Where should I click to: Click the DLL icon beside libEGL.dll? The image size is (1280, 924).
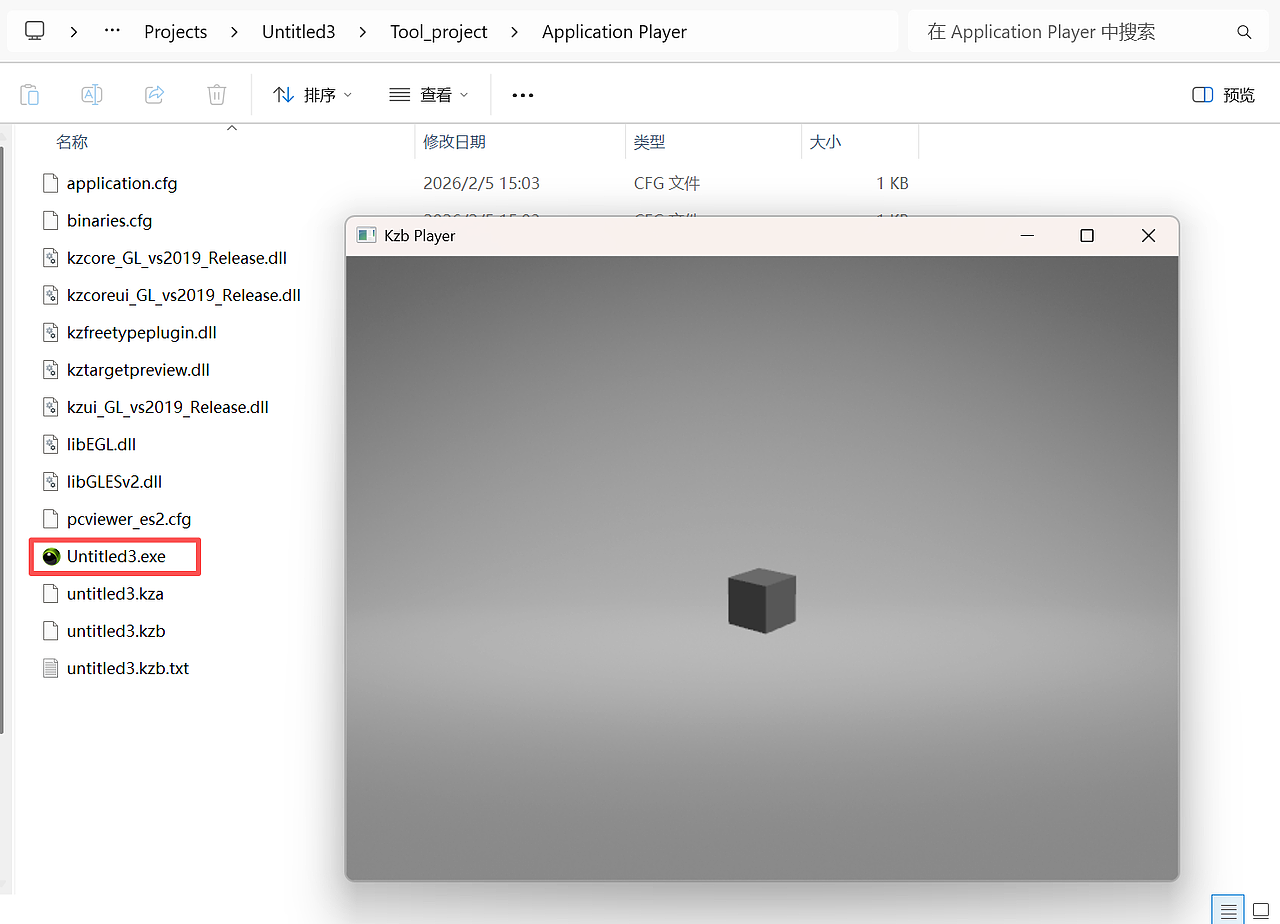pos(51,444)
